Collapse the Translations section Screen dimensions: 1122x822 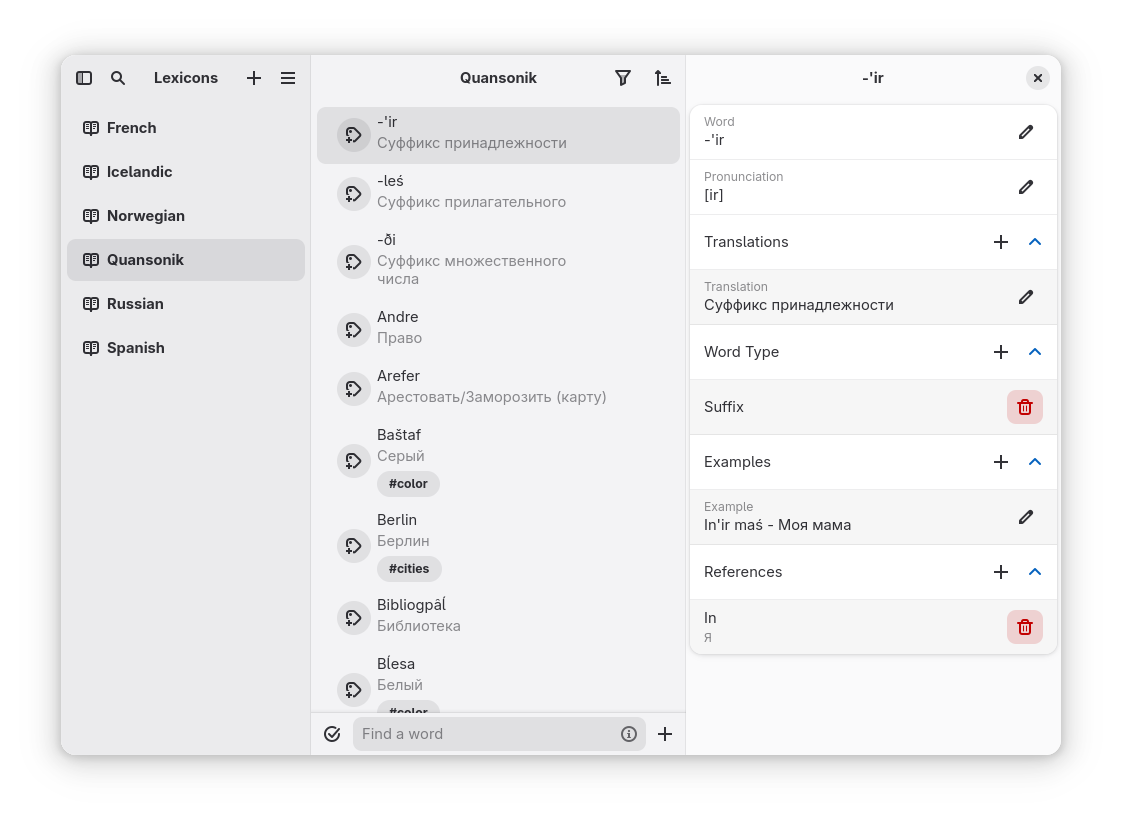(x=1035, y=242)
